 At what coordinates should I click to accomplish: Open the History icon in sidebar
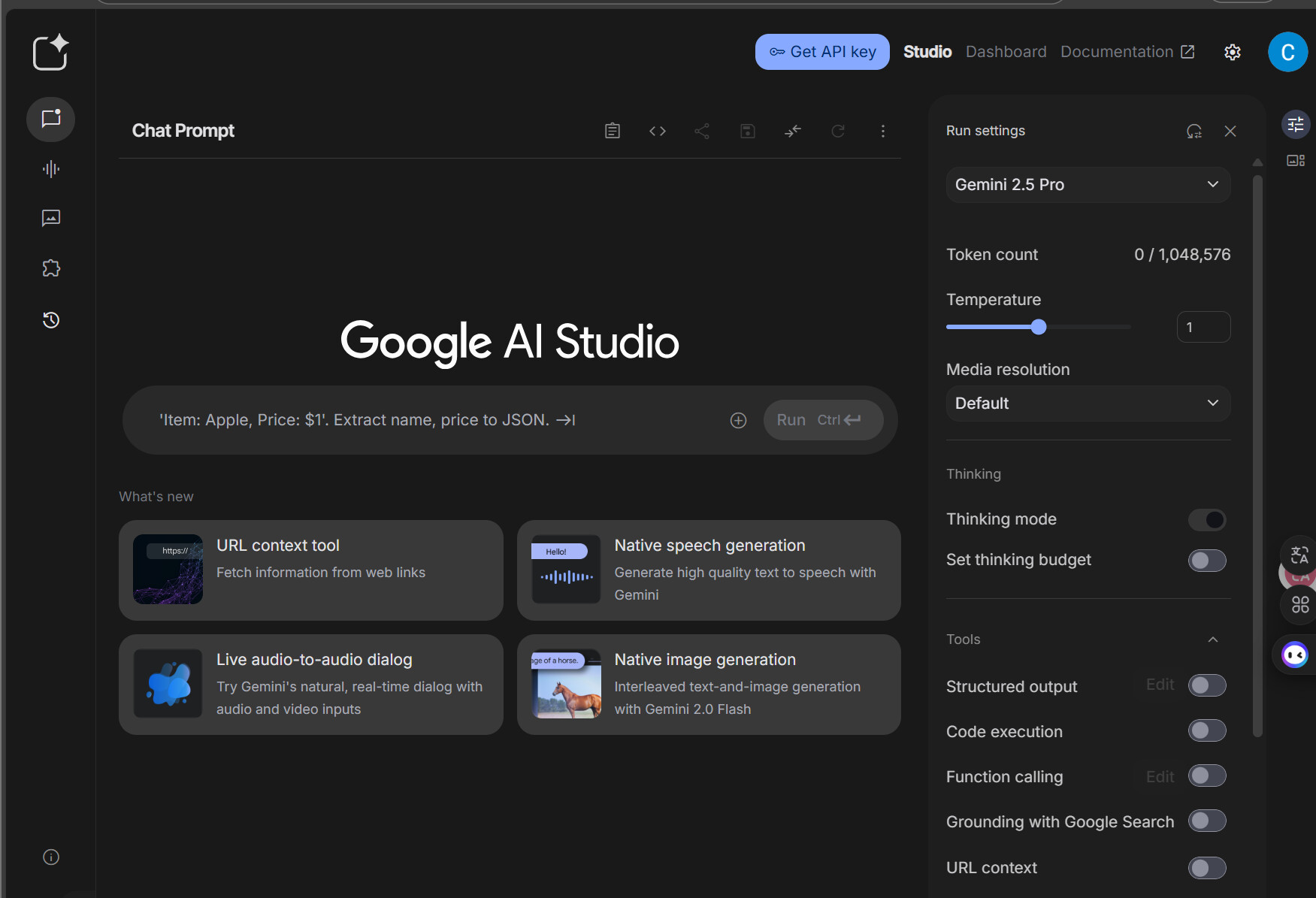pos(51,320)
